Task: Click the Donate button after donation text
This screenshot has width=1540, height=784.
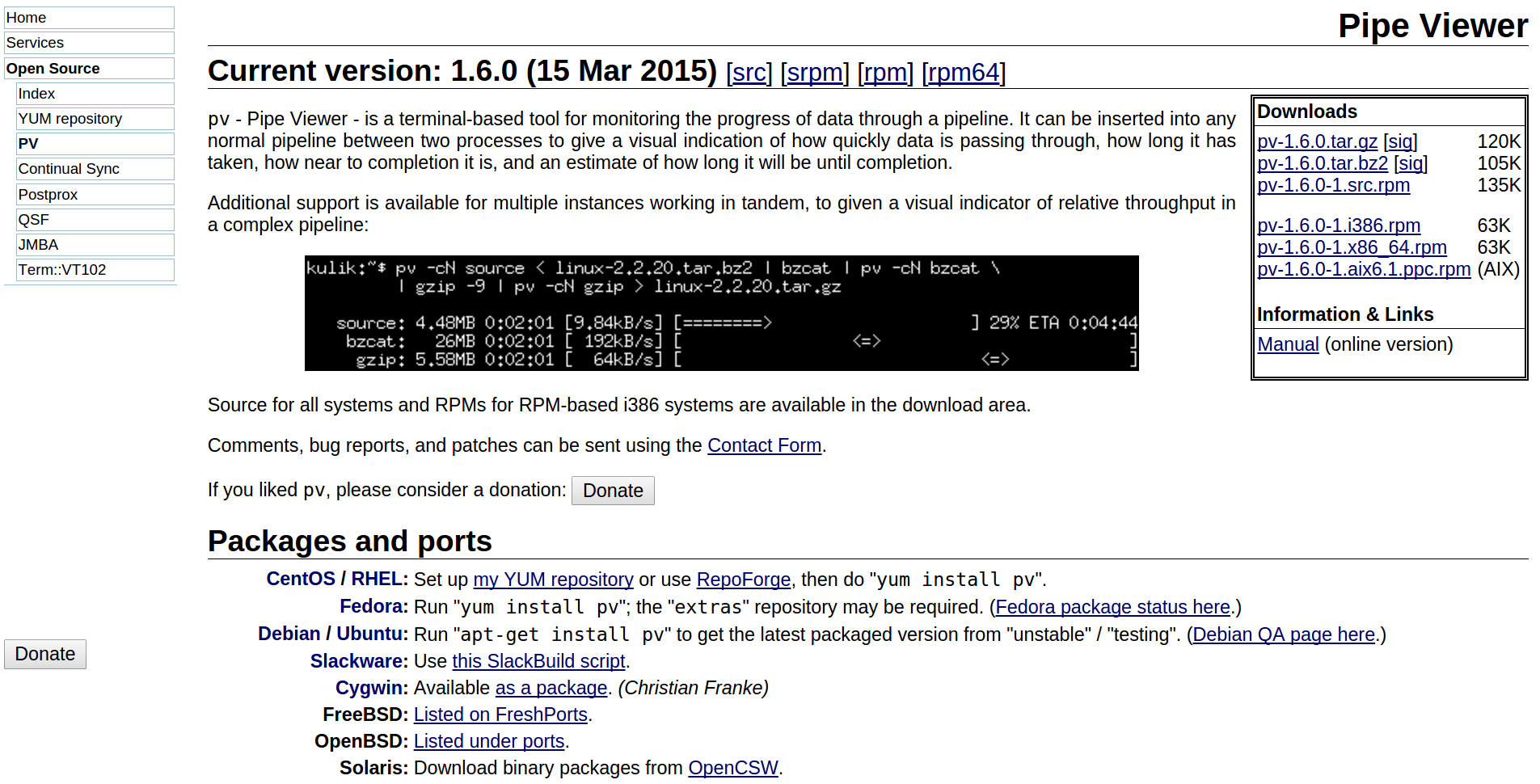Action: [613, 491]
